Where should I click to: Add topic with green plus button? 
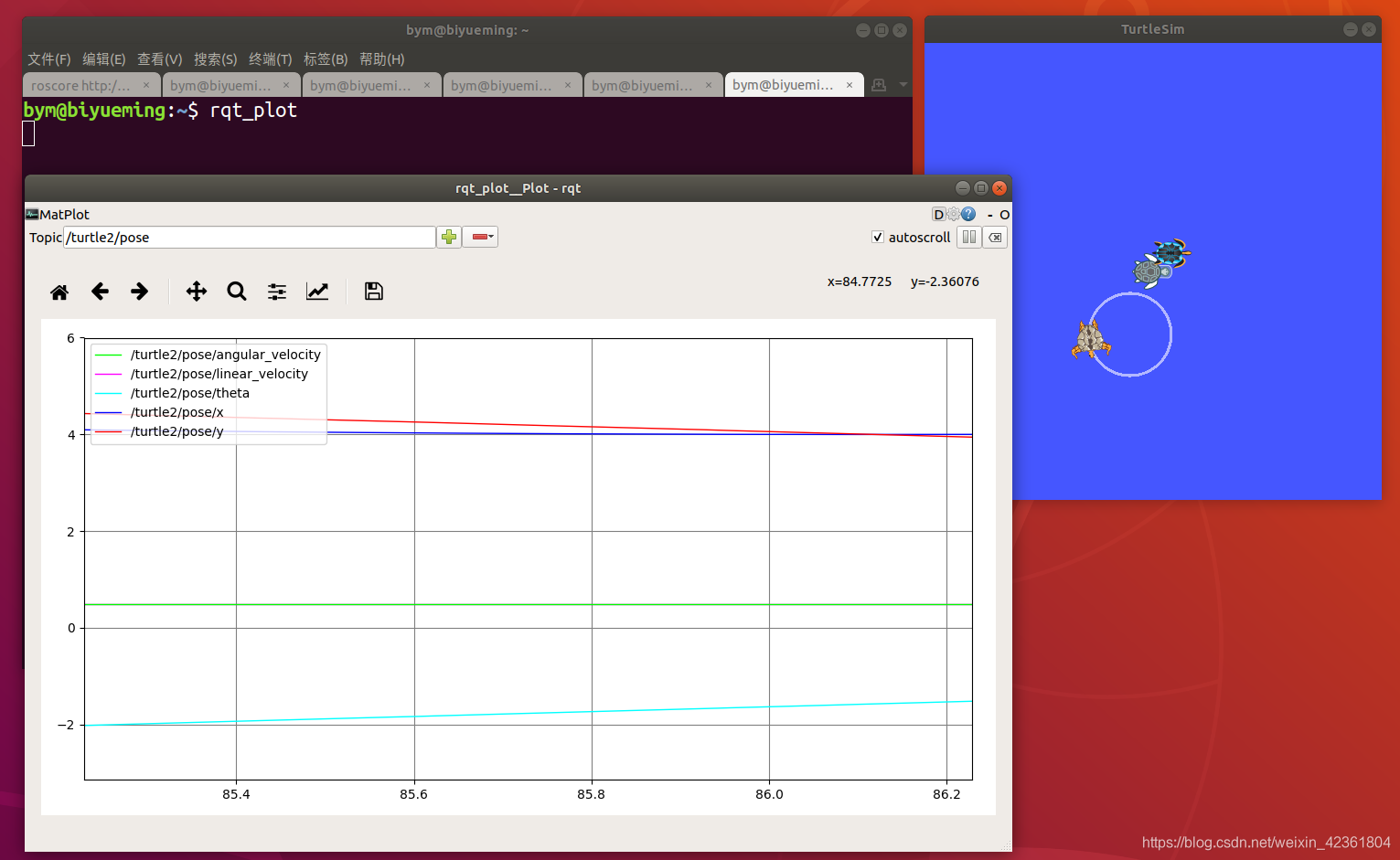click(449, 238)
